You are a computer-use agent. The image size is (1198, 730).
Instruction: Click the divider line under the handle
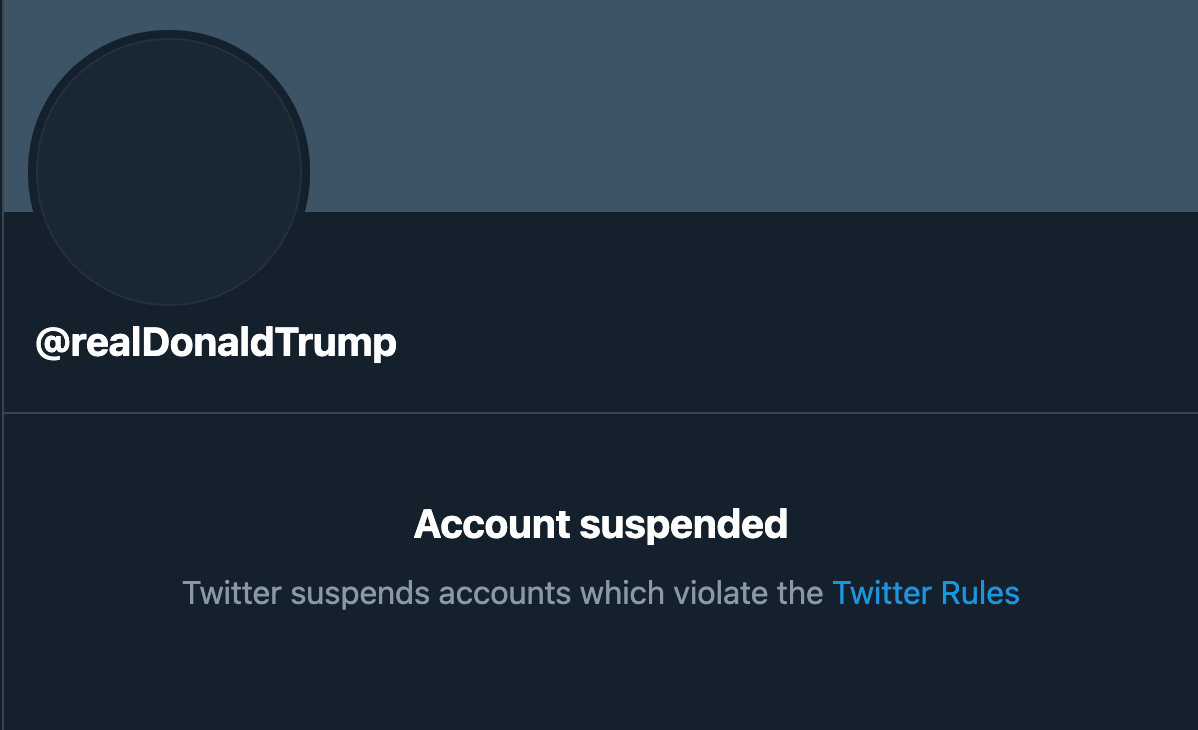(601, 413)
